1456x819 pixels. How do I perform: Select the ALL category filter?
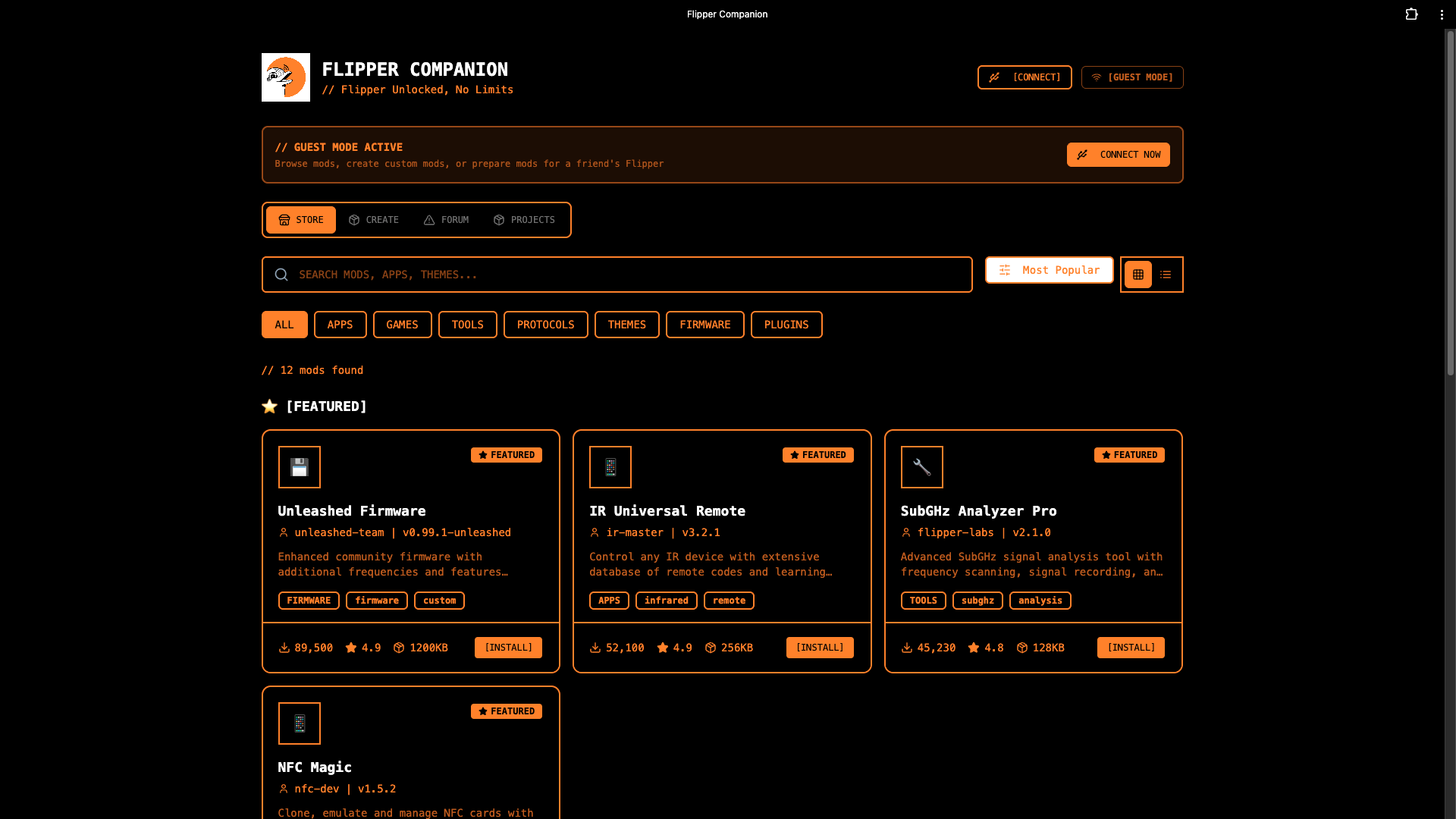point(284,325)
